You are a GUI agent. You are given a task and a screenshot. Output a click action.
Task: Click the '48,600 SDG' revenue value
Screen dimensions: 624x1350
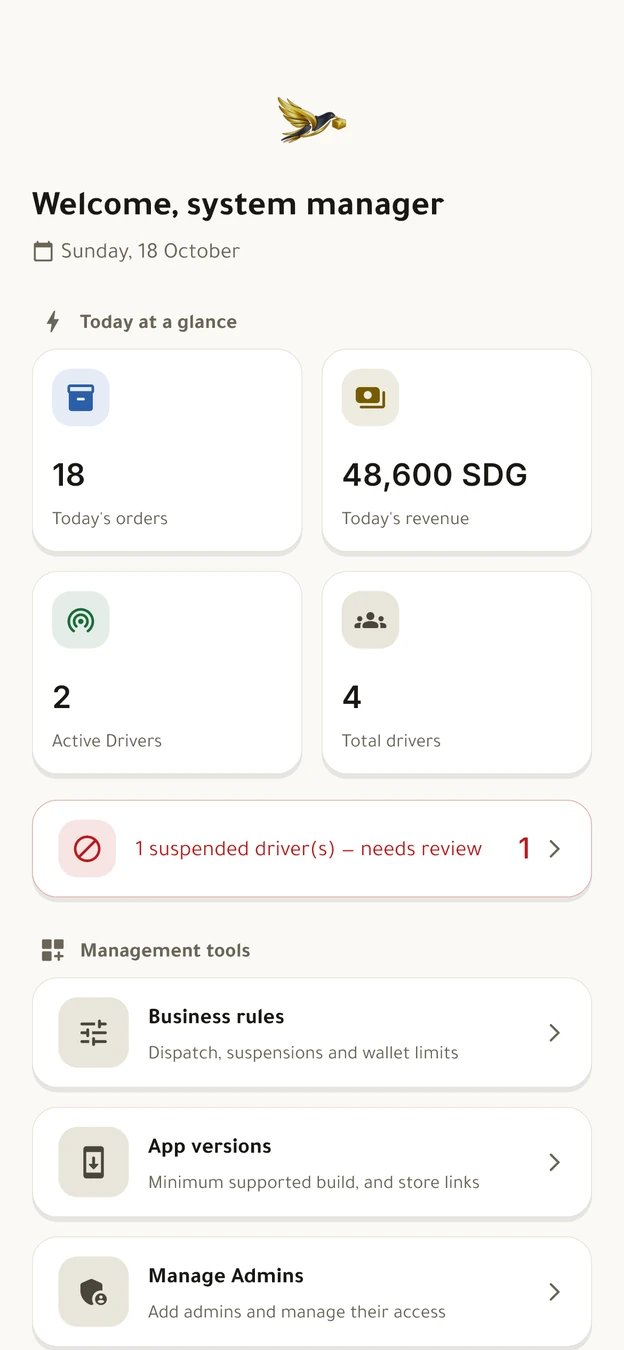[435, 475]
